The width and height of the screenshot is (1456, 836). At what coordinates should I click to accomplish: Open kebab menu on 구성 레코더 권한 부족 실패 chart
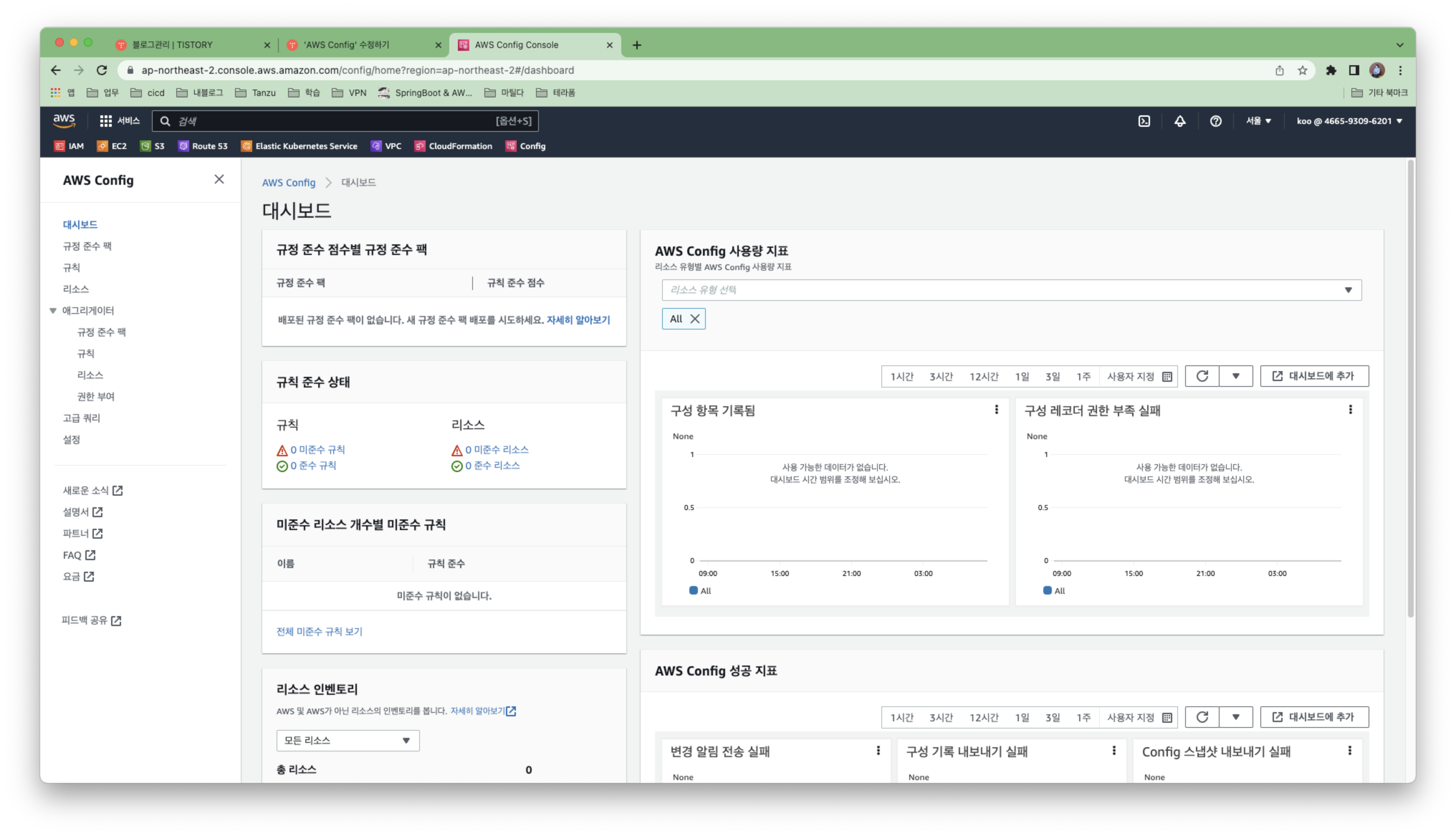tap(1350, 409)
